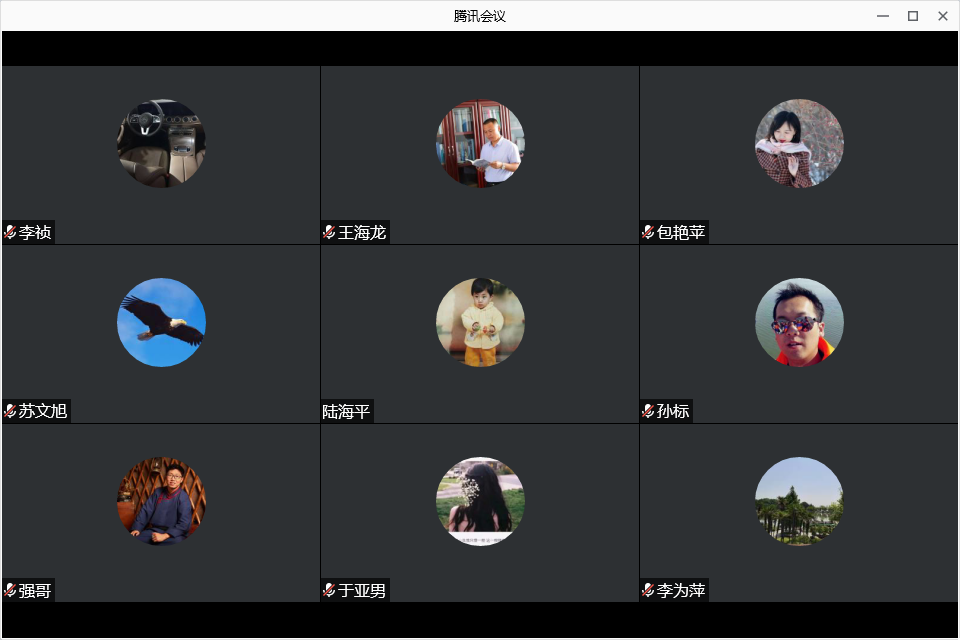Click 李为萍's muted mic icon
The width and height of the screenshot is (960, 640).
648,590
